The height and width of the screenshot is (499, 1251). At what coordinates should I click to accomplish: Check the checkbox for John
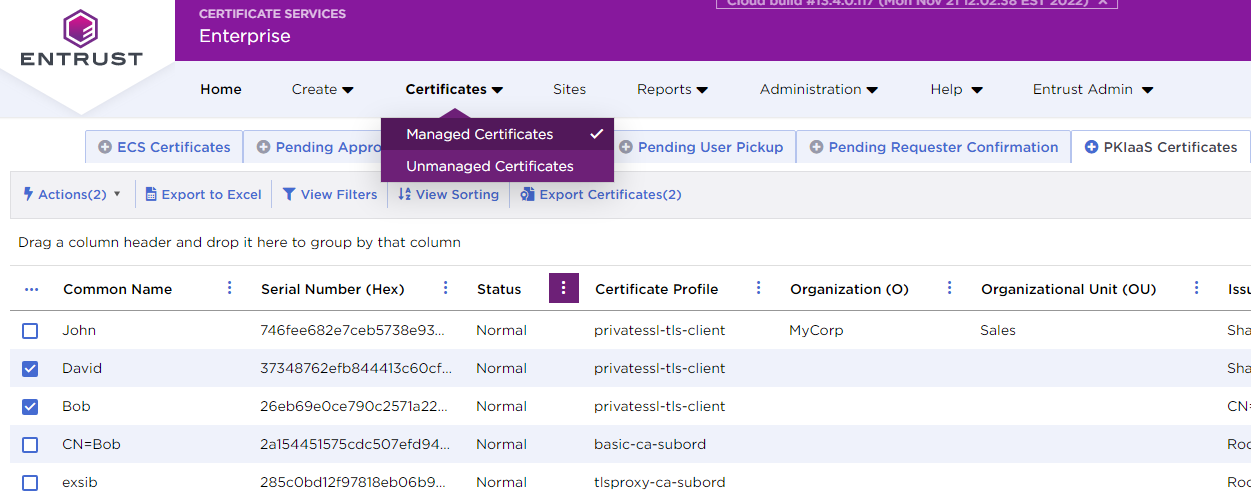click(30, 331)
